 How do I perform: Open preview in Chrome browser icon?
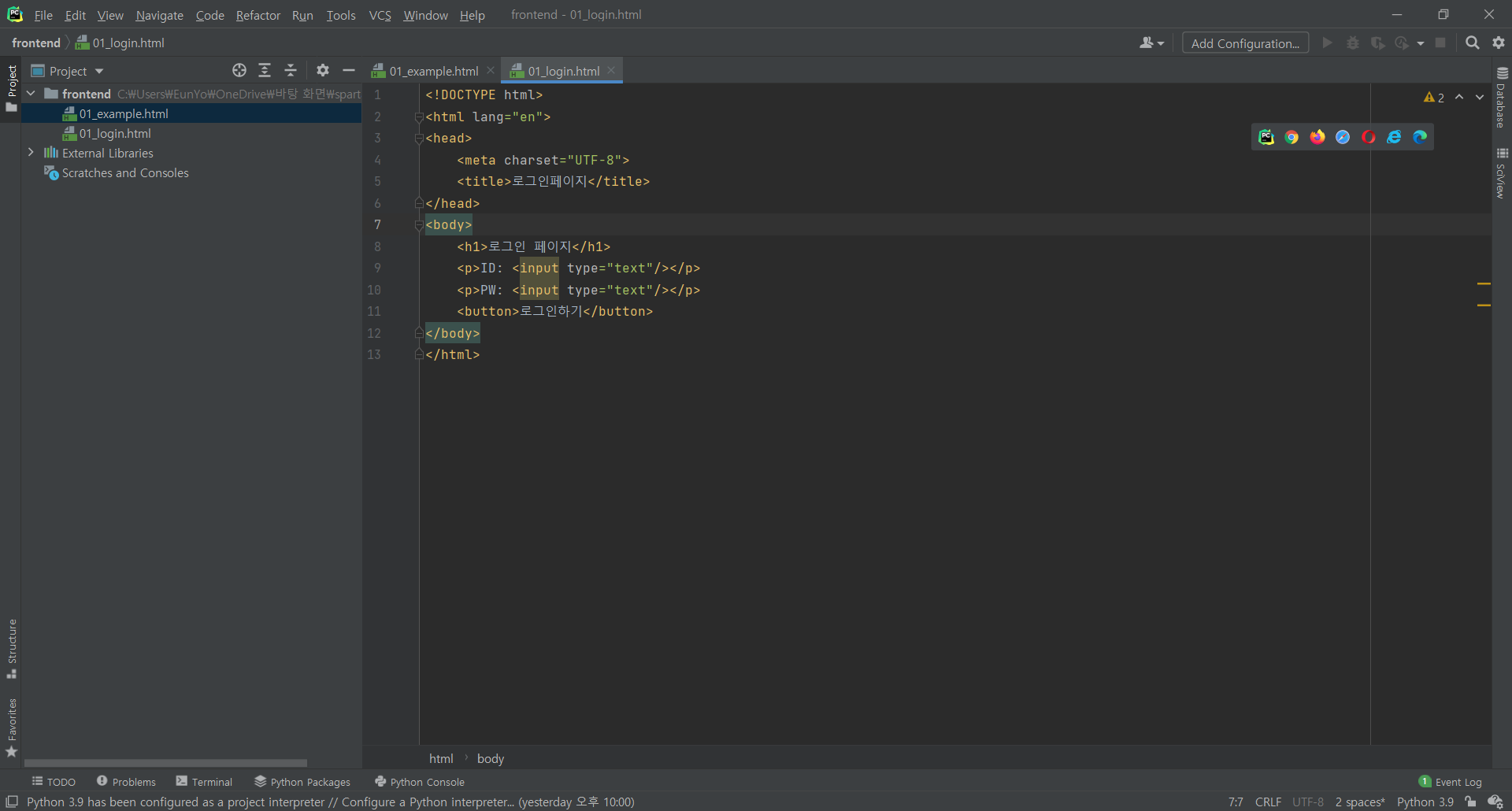click(x=1291, y=137)
